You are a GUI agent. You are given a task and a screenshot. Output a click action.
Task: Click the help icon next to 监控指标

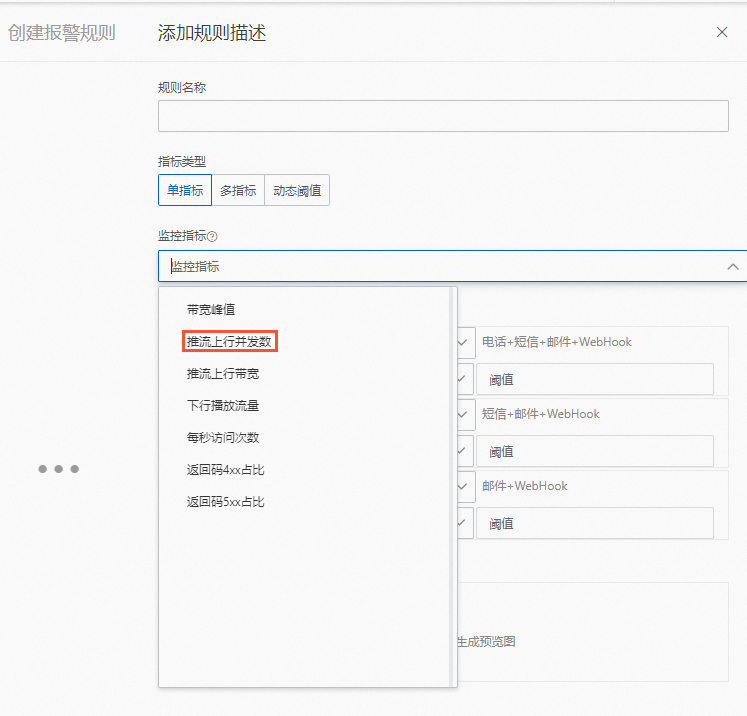[212, 236]
